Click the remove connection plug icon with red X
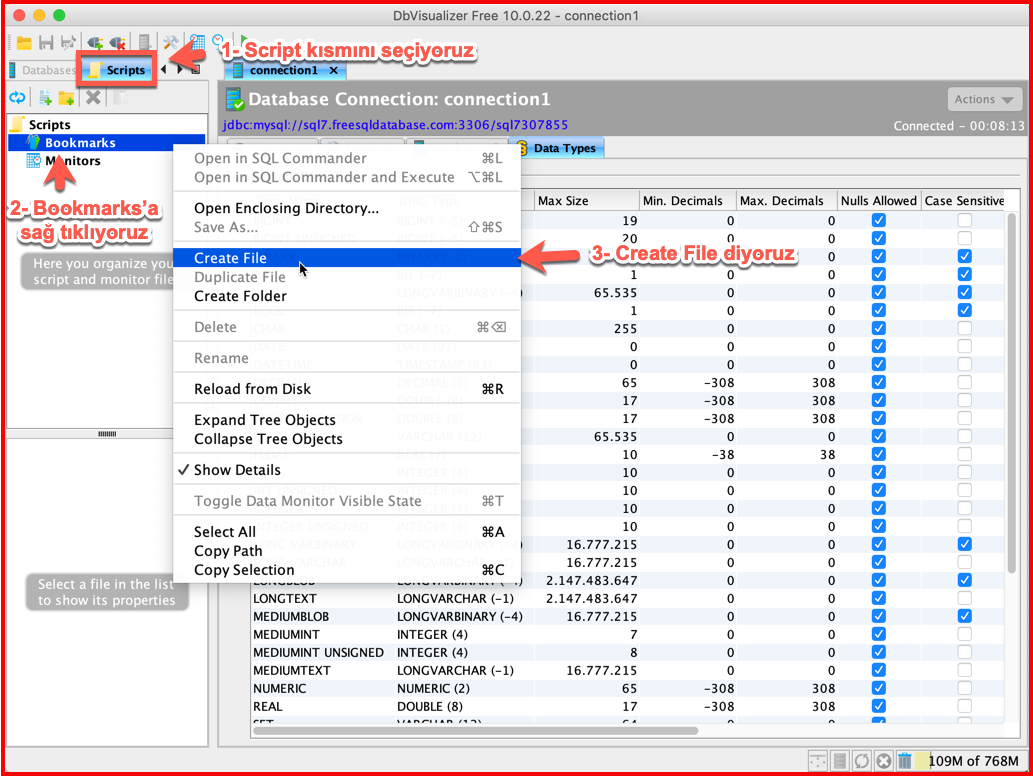This screenshot has height=776, width=1033. [x=118, y=43]
